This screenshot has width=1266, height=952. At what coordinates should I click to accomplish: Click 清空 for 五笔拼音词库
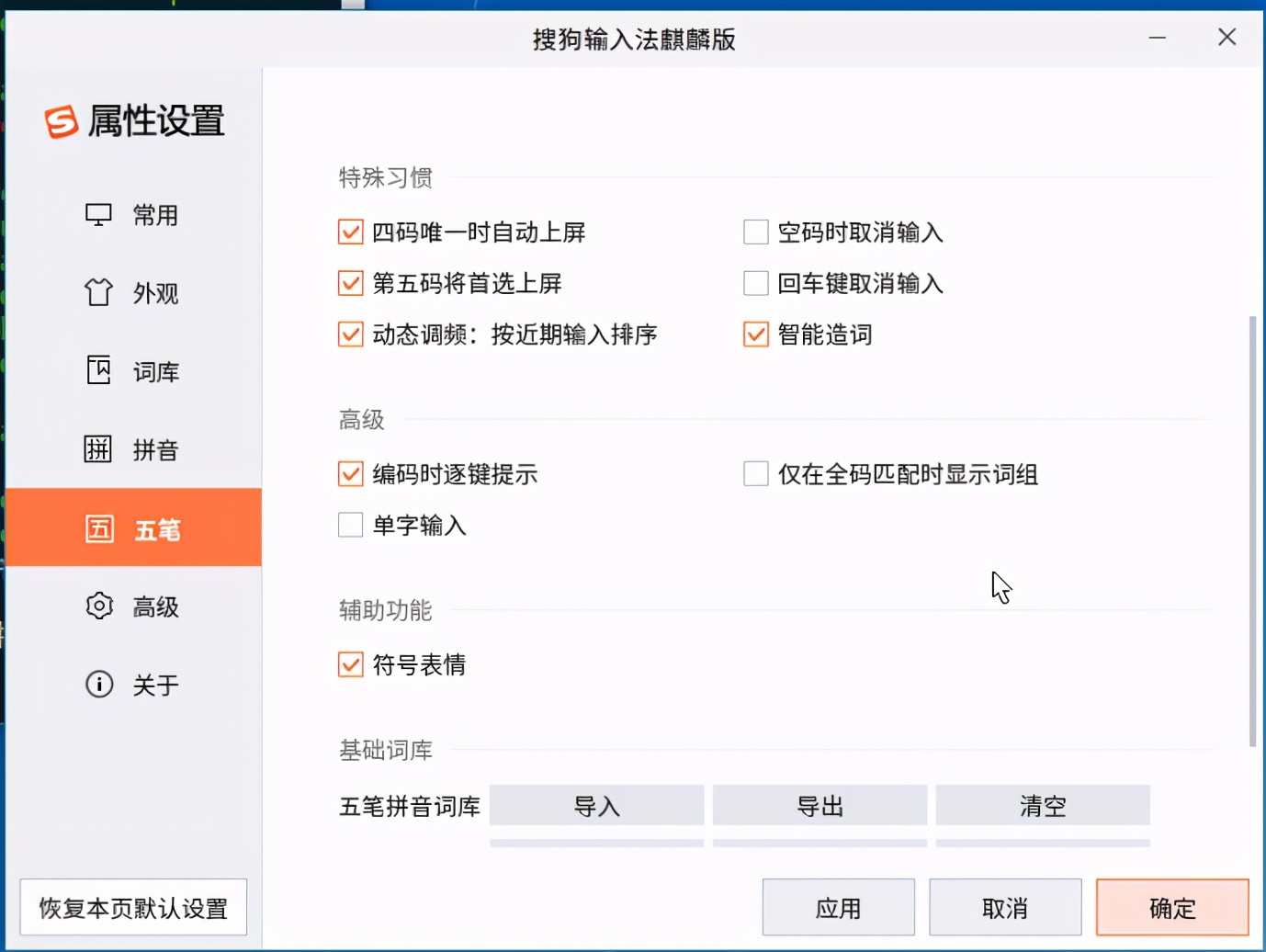point(1043,806)
